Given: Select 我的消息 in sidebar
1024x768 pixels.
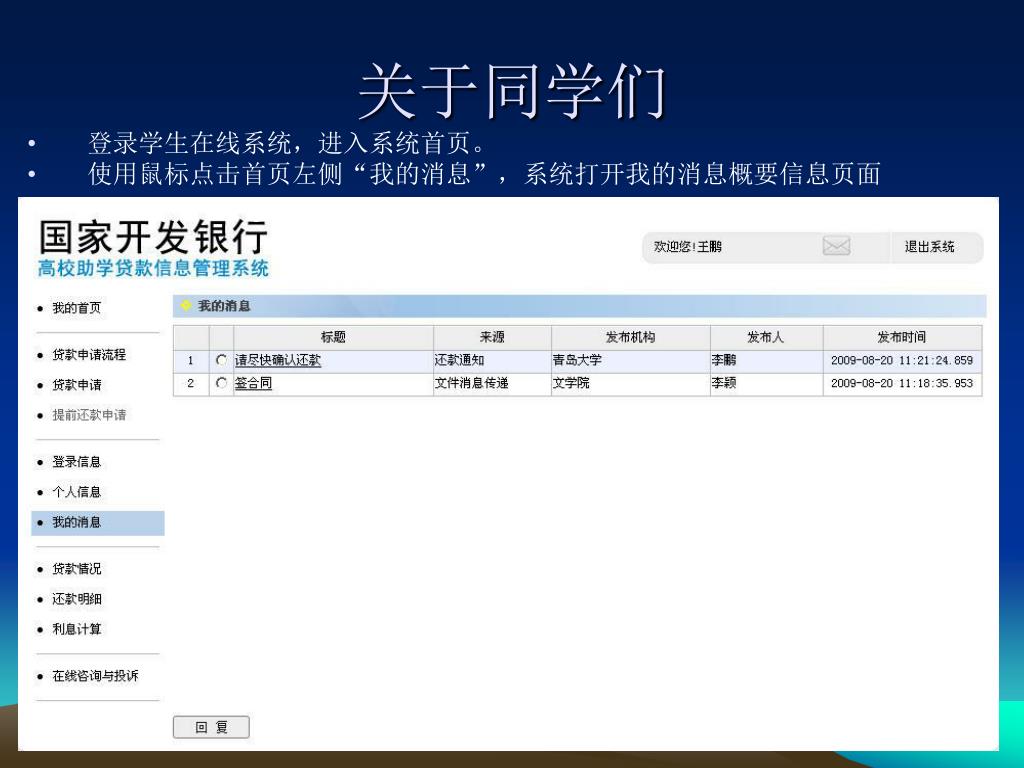Looking at the screenshot, I should coord(76,522).
